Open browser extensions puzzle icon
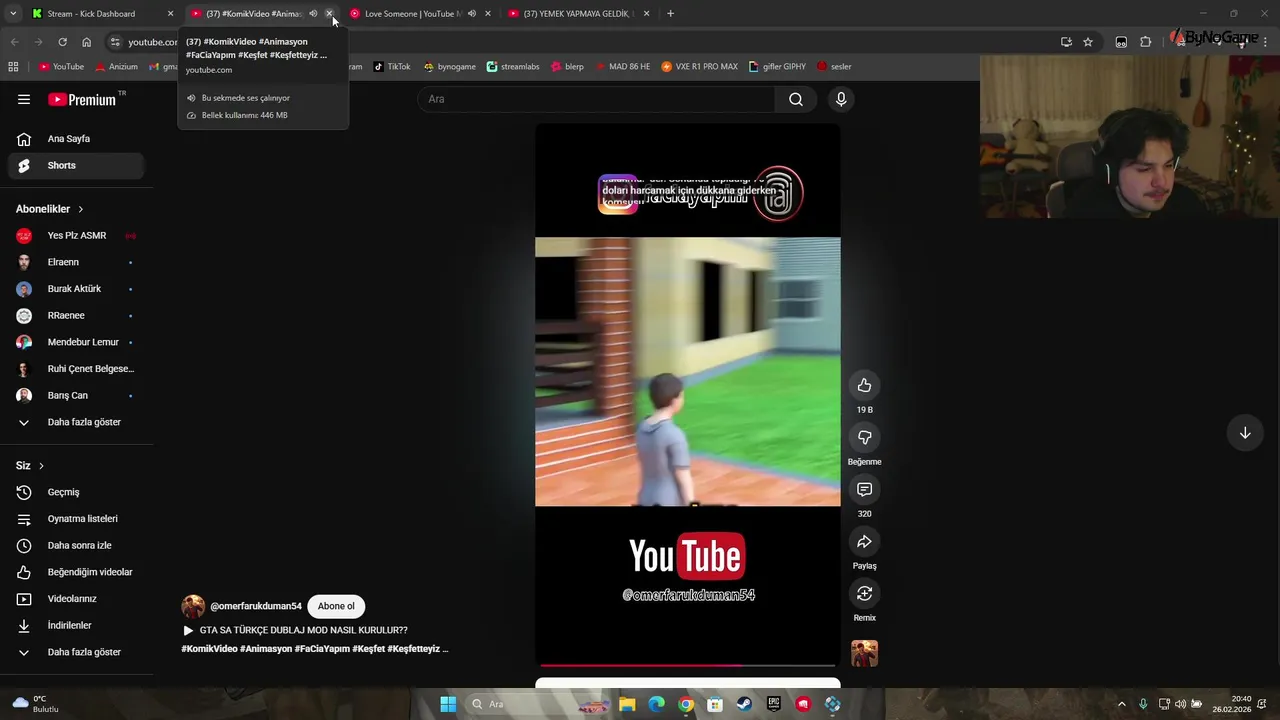This screenshot has width=1280, height=720. click(1146, 42)
